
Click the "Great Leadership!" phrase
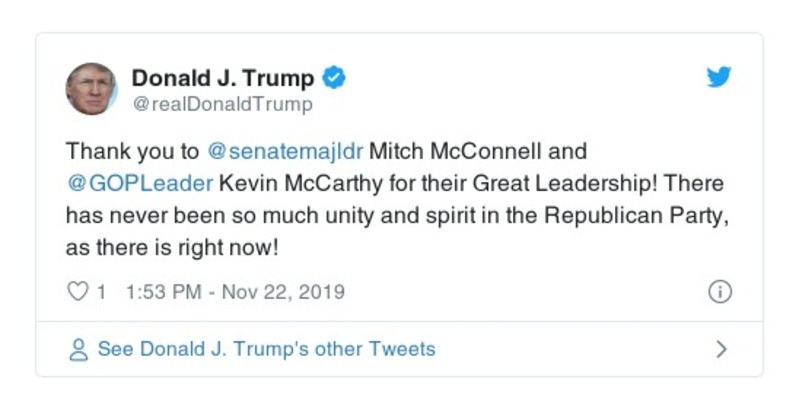point(507,186)
